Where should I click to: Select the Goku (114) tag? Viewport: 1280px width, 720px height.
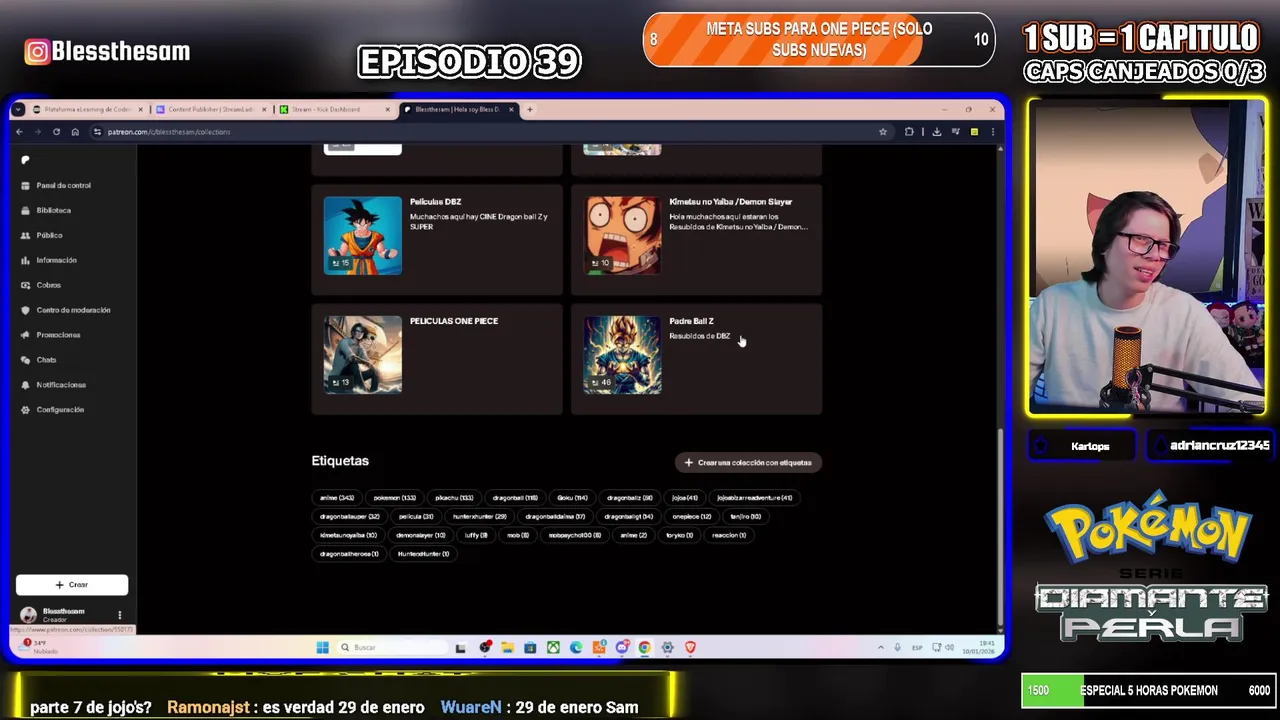573,498
